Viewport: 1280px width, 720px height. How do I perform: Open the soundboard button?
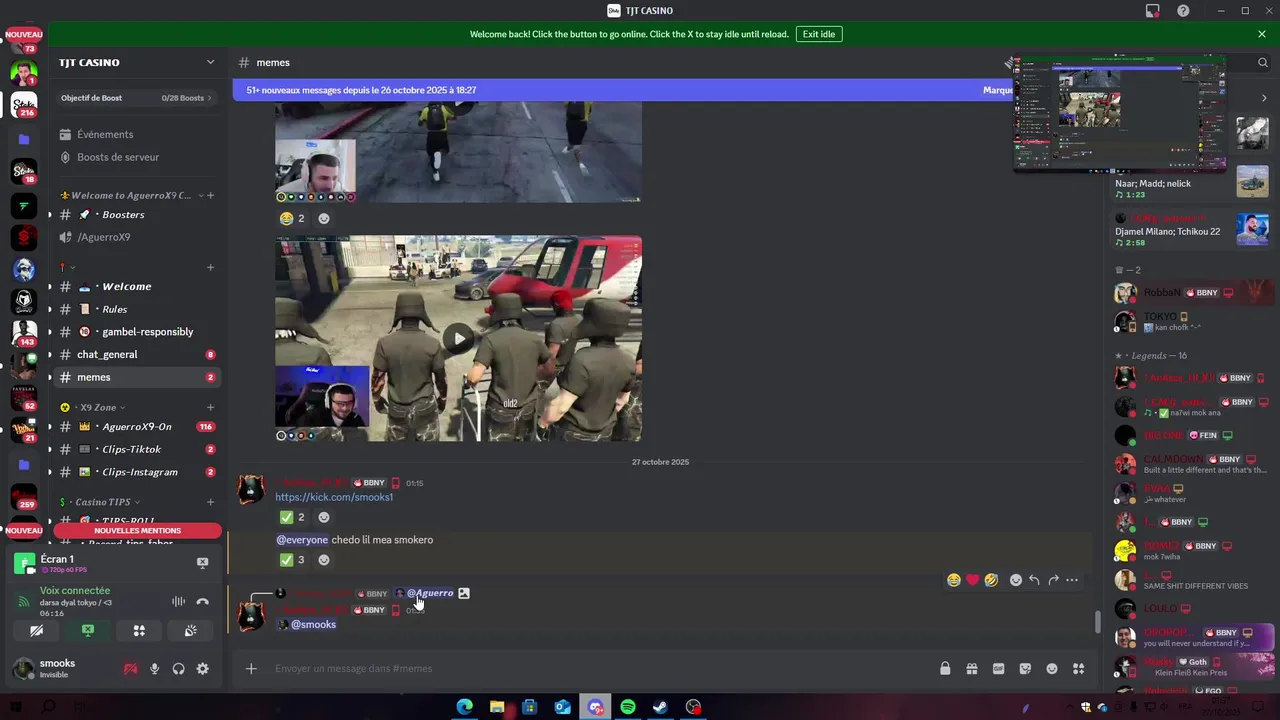point(190,631)
